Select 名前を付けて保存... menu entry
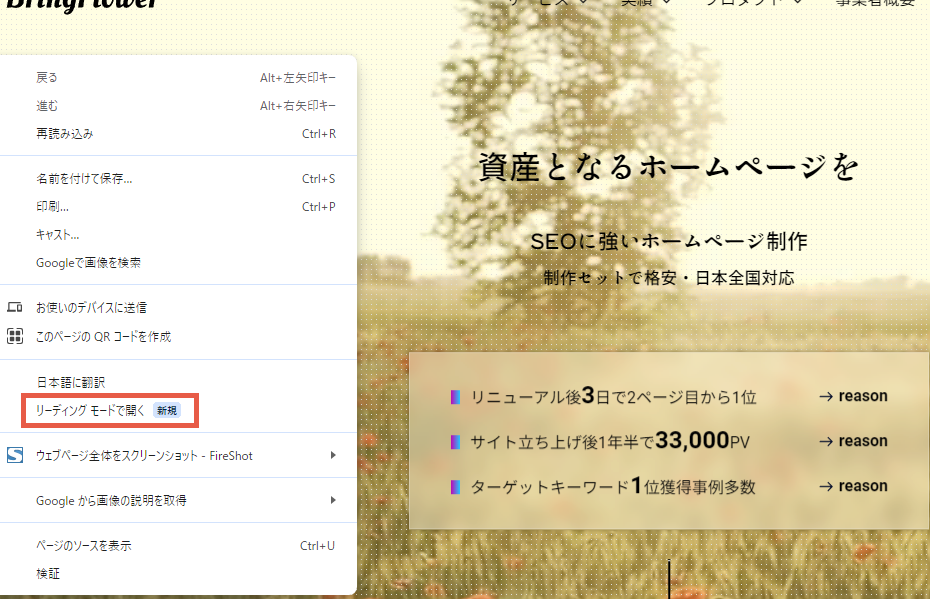Screen dimensions: 930x599 [84, 179]
